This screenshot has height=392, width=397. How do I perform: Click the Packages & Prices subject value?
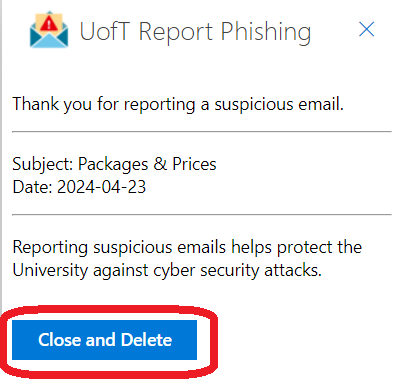(147, 164)
